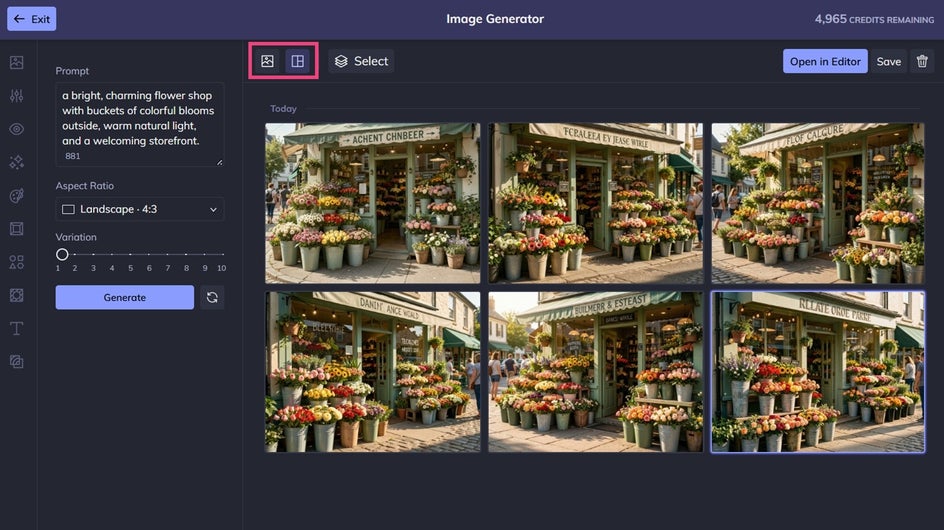Select the flower shop image signed ACHENT CHNBEER
944x530 pixels.
373,203
